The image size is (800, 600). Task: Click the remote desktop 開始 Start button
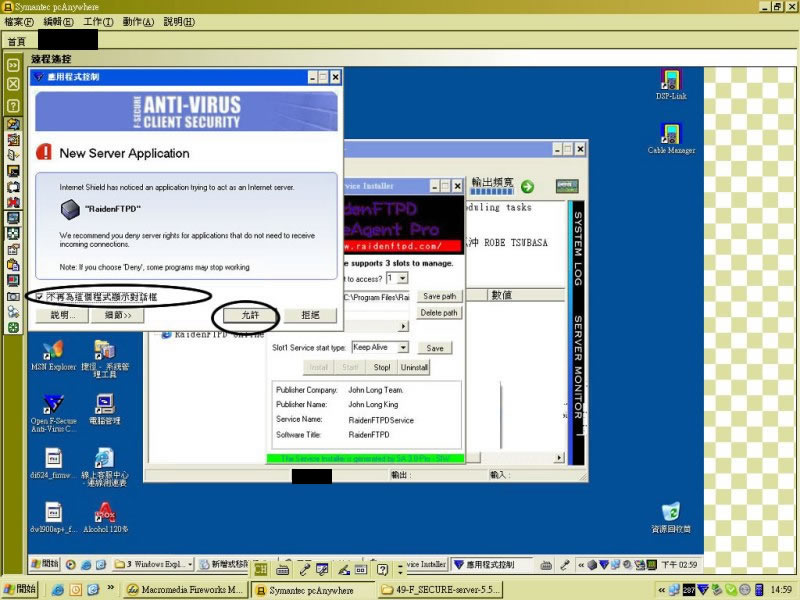45,564
